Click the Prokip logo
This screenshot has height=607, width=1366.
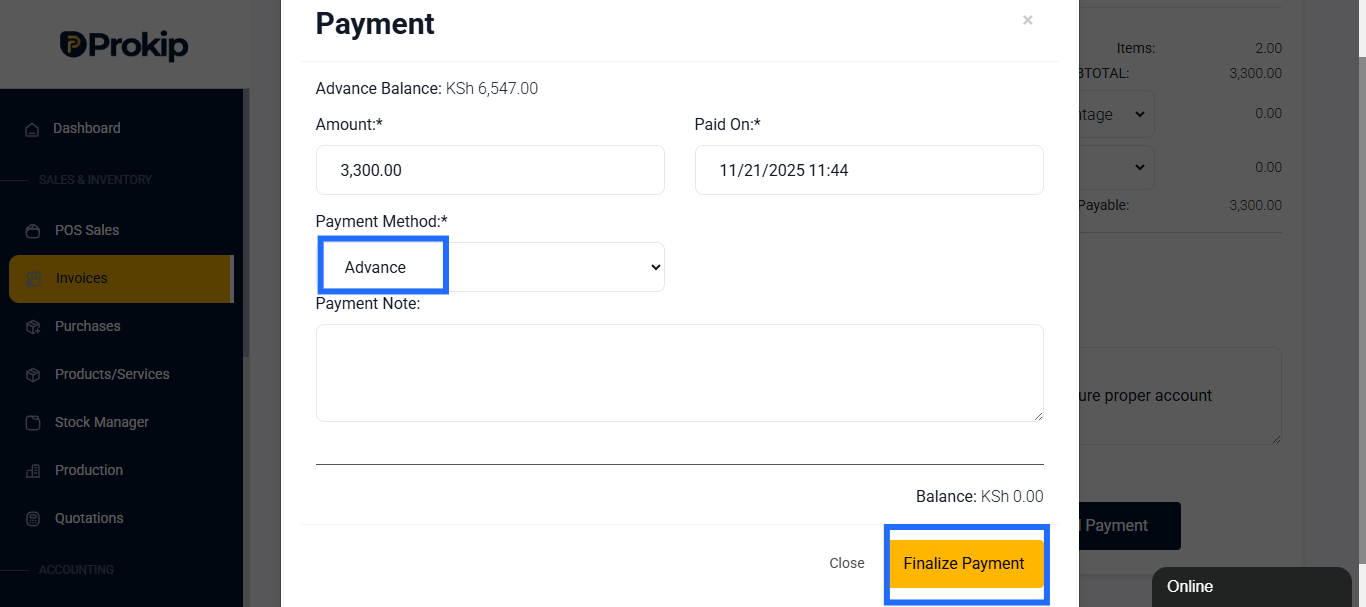point(124,45)
